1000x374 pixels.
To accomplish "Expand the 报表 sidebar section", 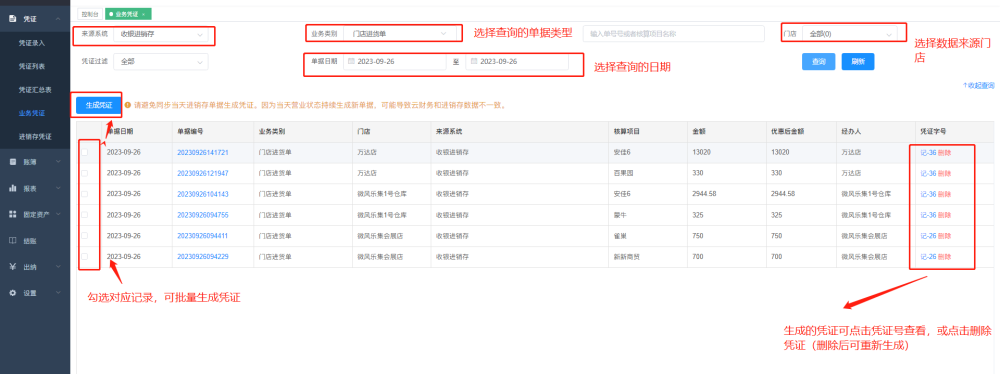I will (x=58, y=188).
